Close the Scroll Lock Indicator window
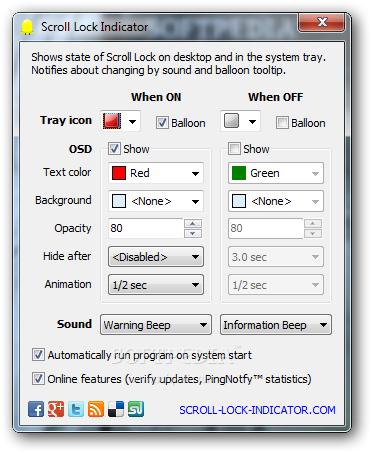 (x=321, y=23)
